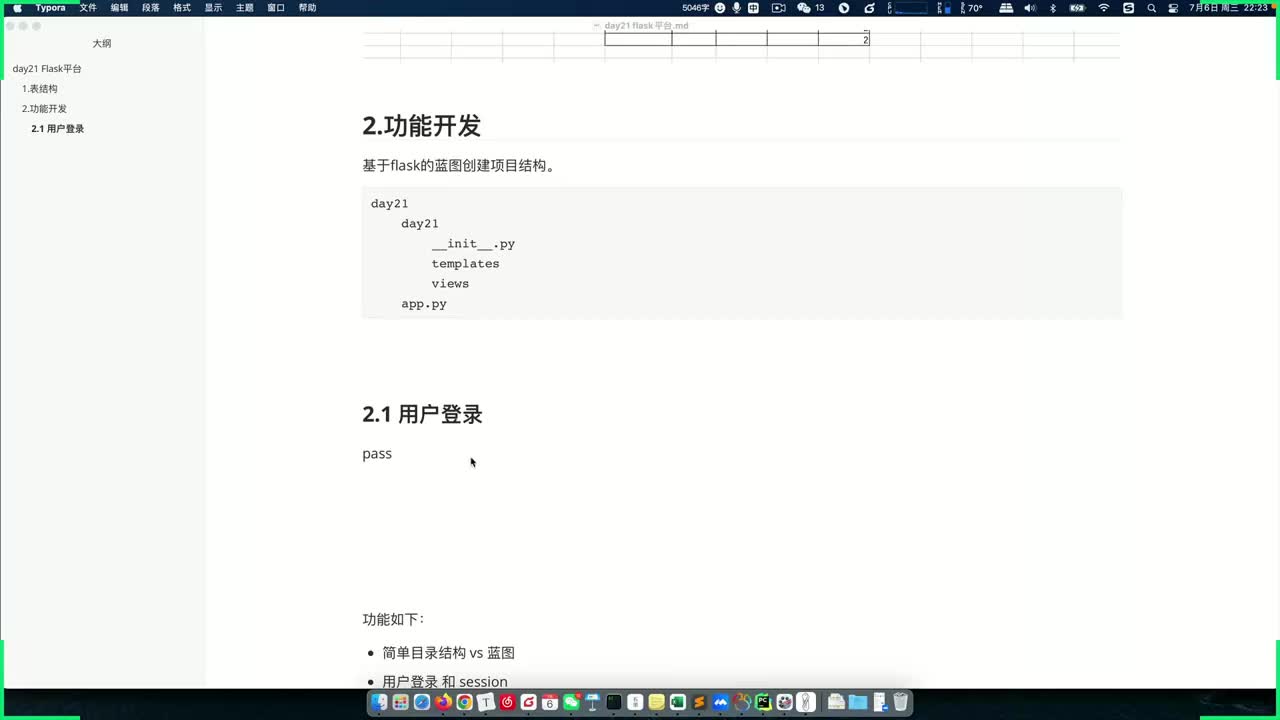This screenshot has height=720, width=1280.
Task: Open the Typora application menu
Action: 51,8
